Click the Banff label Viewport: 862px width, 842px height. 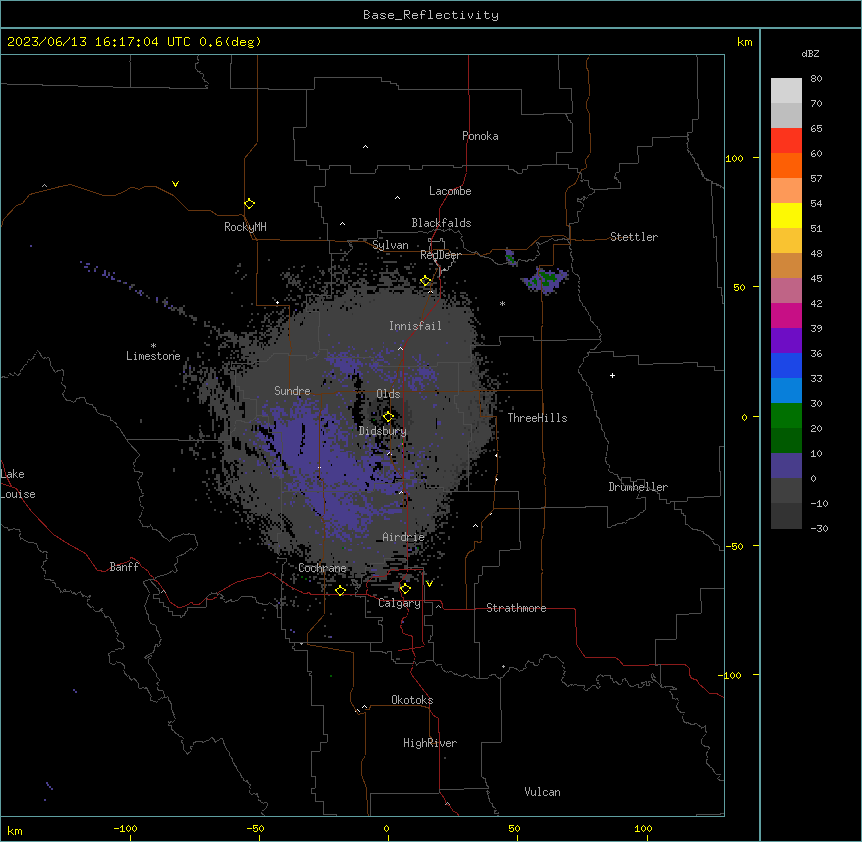click(x=124, y=567)
